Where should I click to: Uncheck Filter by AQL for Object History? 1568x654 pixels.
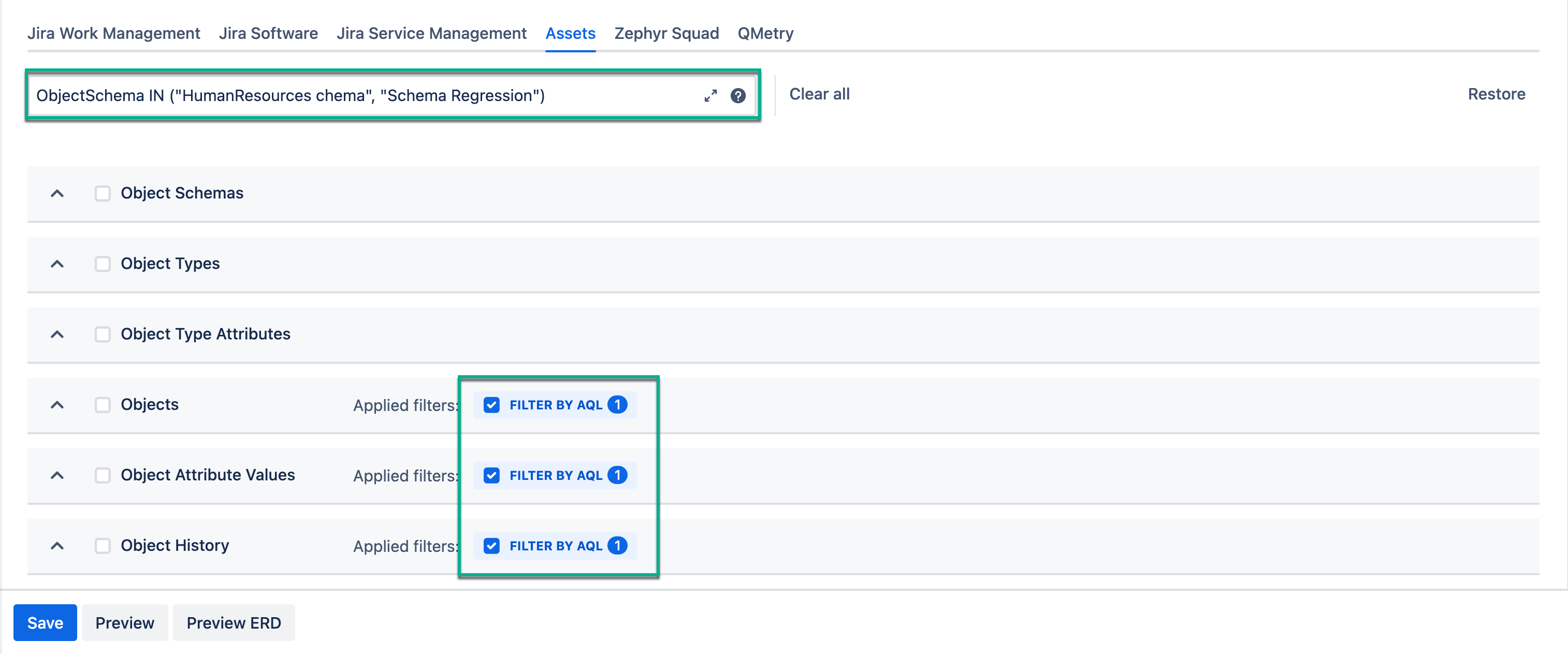pos(491,546)
